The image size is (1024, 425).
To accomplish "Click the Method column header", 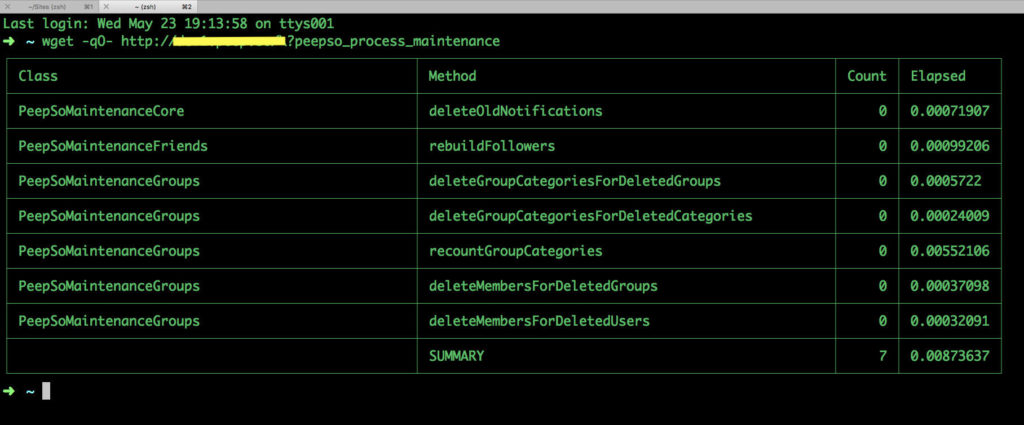I will click(452, 76).
